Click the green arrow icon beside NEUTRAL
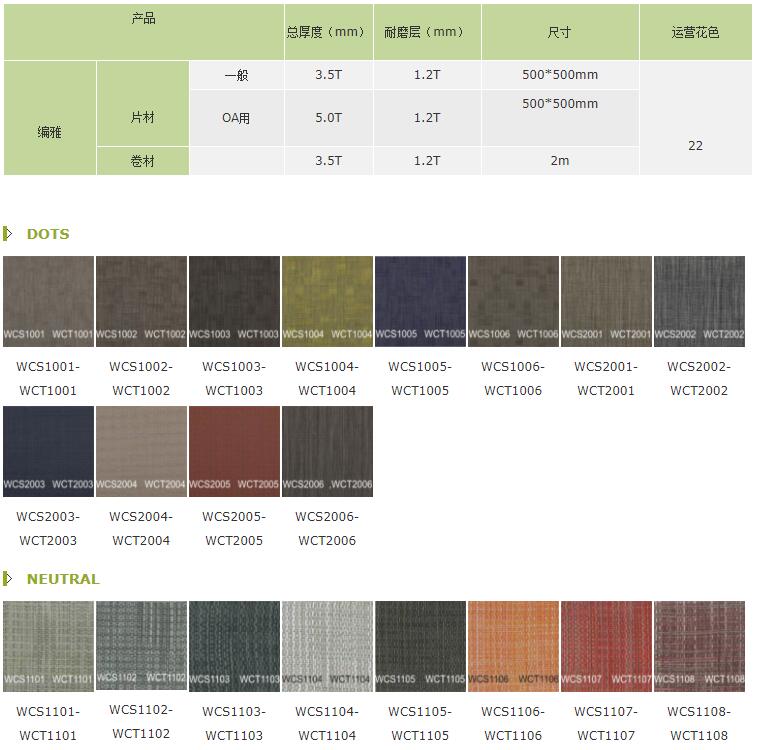770x750 pixels. (x=8, y=579)
